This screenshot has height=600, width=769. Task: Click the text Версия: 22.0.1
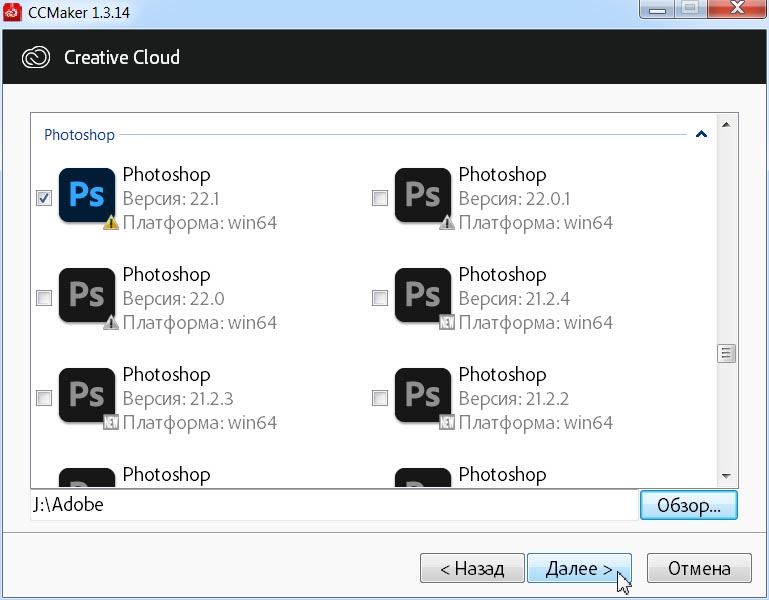coord(514,199)
